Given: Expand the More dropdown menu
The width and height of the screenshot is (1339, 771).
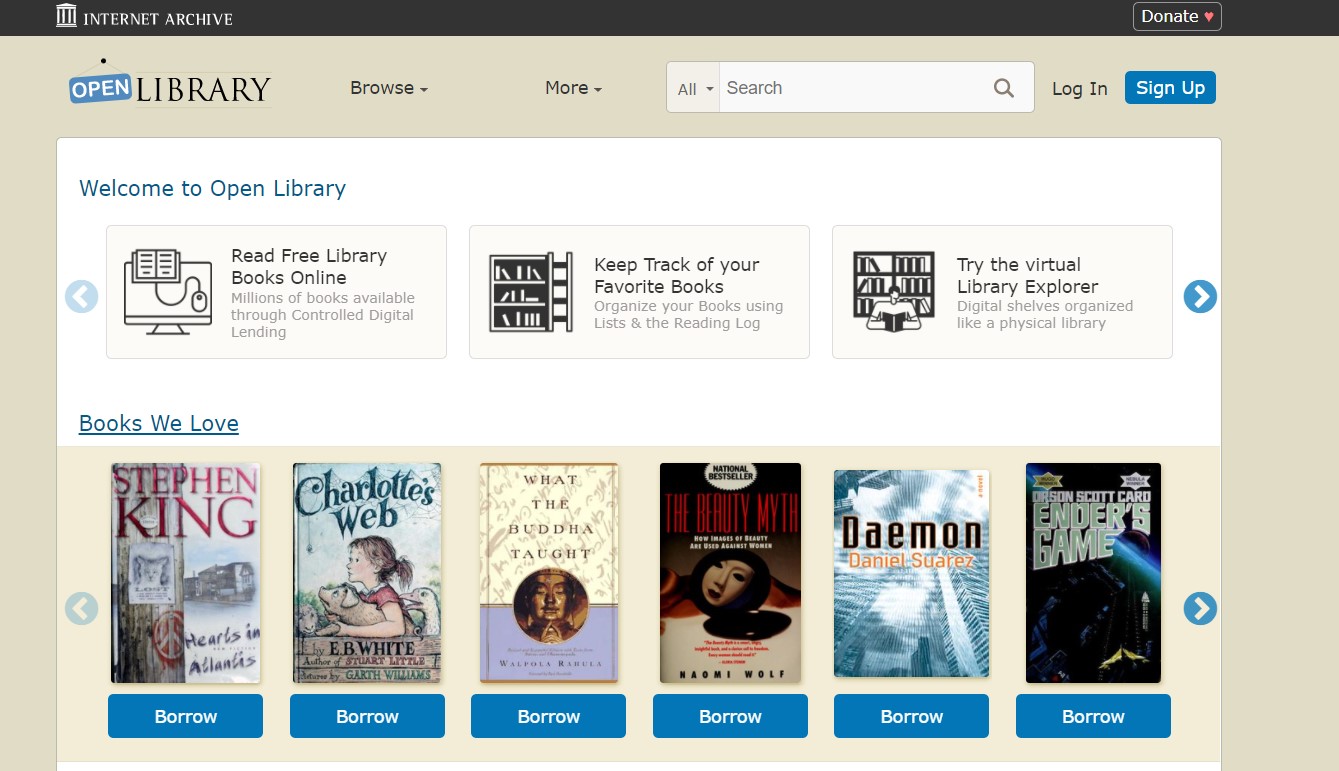Looking at the screenshot, I should (x=573, y=88).
